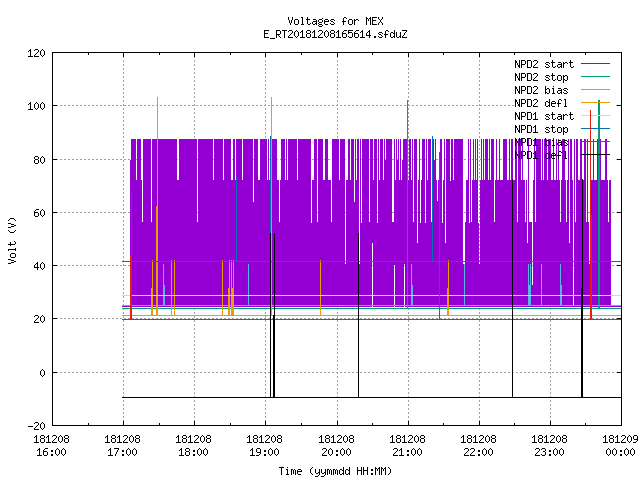The height and width of the screenshot is (480, 640).
Task: Select the E_RT20181208165614.sfduZ filename text
Action: pyautogui.click(x=335, y=34)
